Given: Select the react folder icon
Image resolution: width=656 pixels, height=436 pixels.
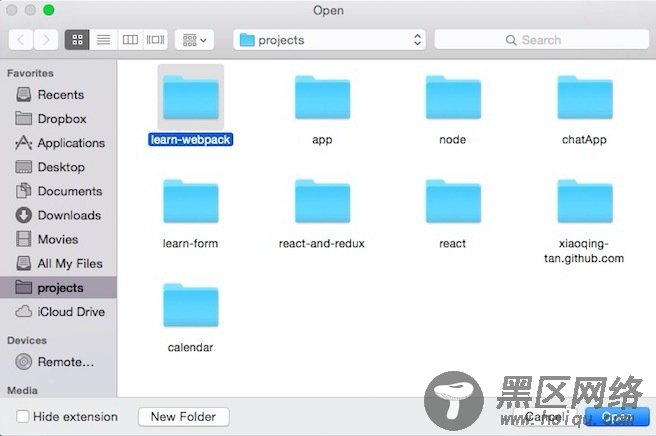Looking at the screenshot, I should click(x=453, y=201).
